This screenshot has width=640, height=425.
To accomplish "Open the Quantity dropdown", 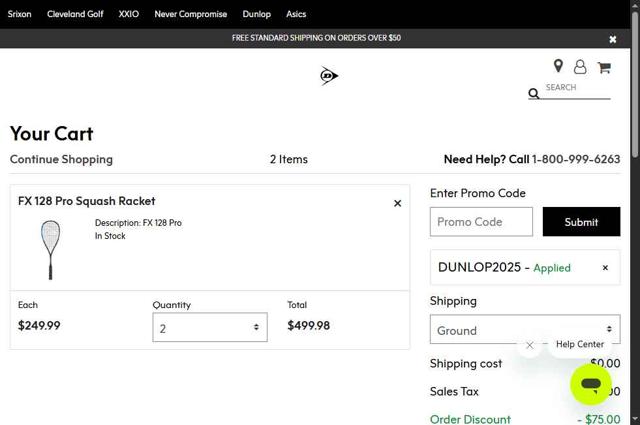I will pyautogui.click(x=210, y=327).
